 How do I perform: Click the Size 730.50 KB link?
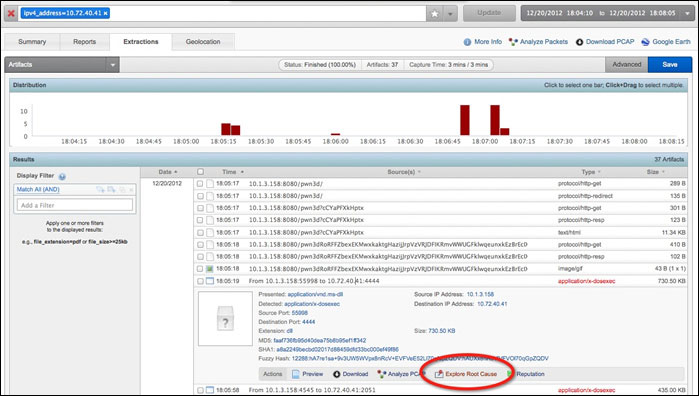click(x=442, y=330)
